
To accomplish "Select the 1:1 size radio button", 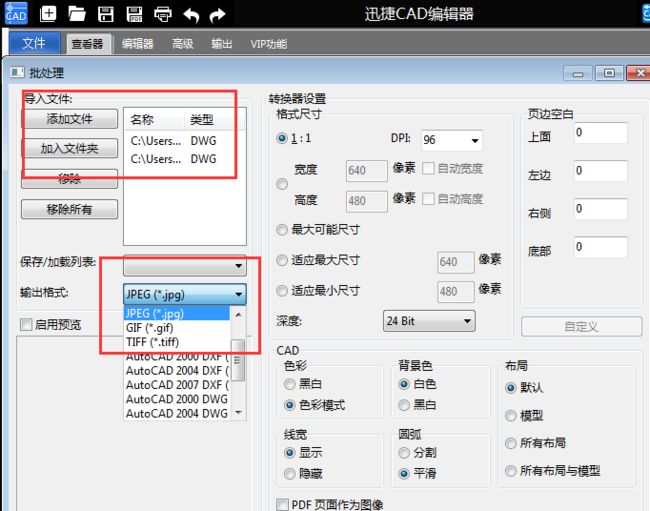I will point(282,138).
